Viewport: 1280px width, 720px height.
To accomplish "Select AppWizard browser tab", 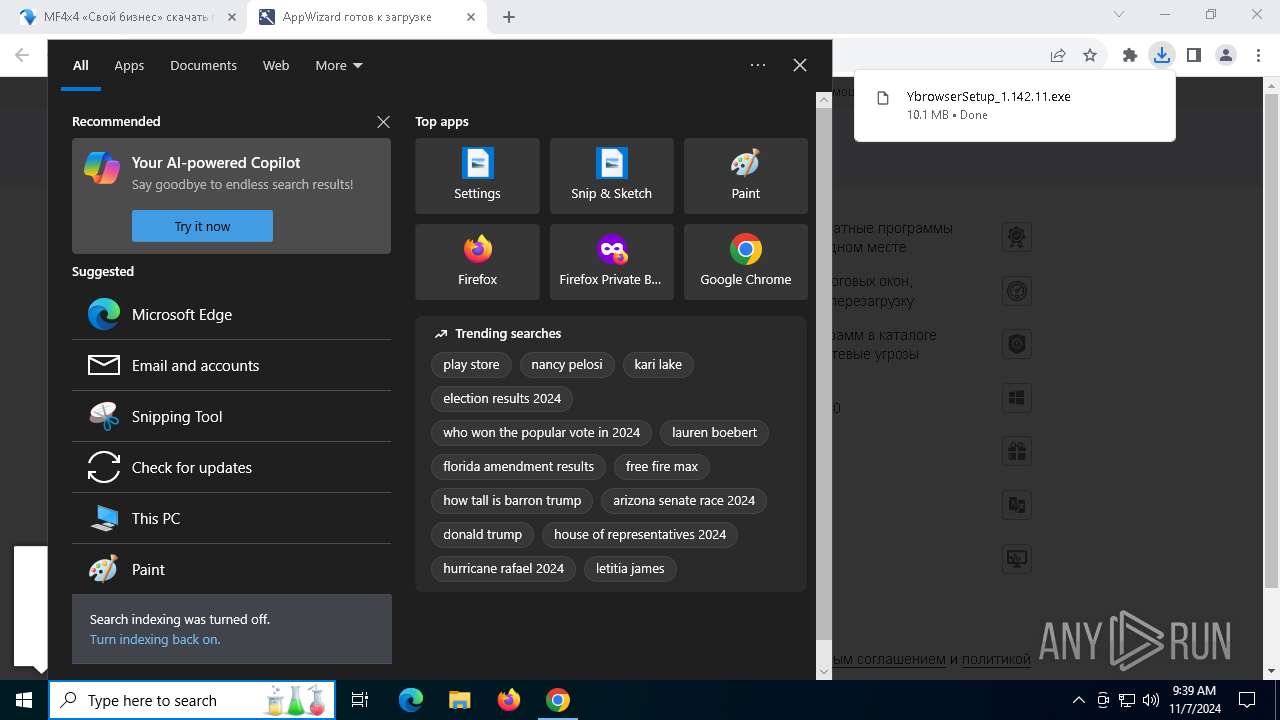I will (366, 17).
